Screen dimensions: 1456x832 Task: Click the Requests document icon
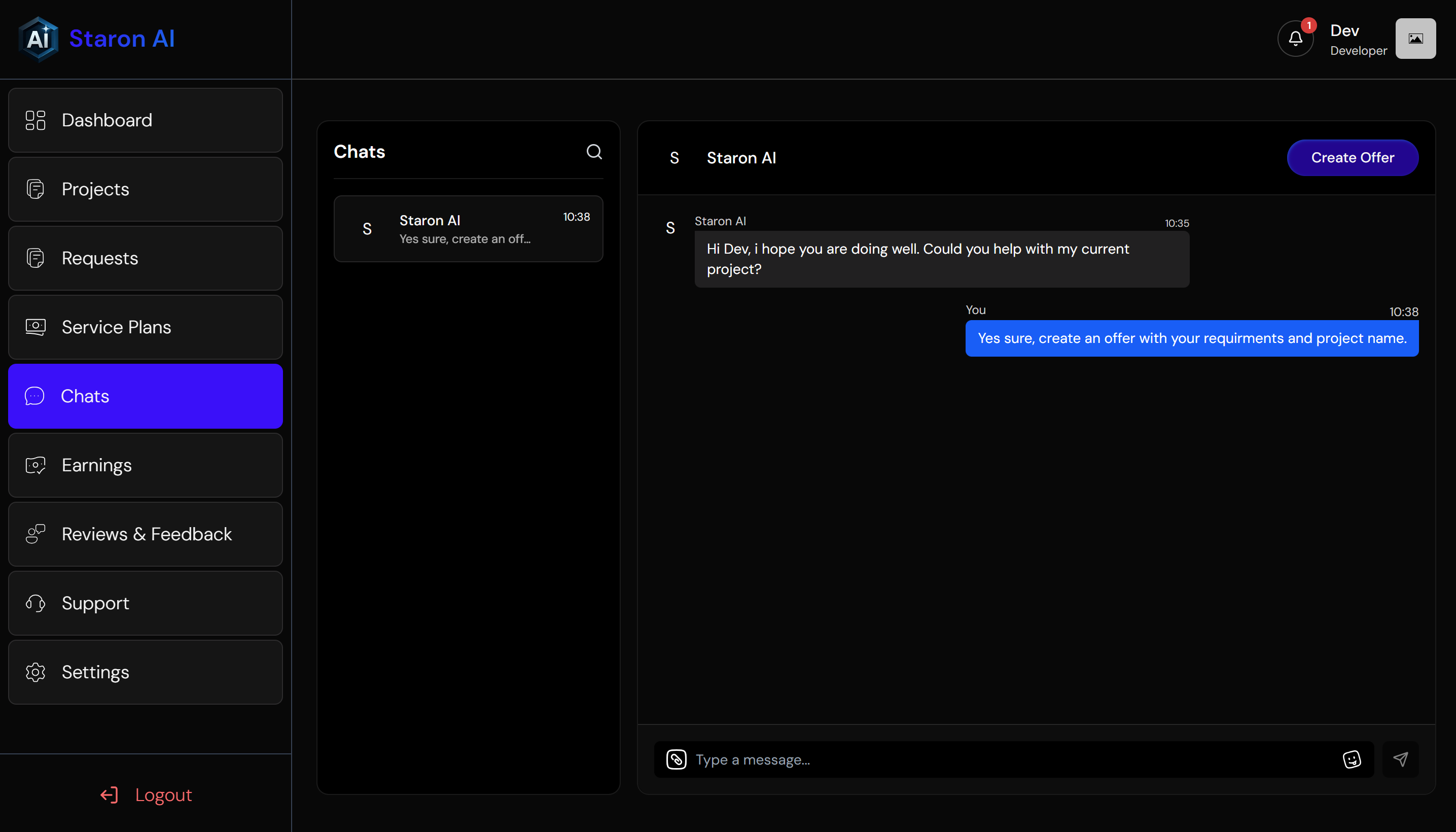pos(35,258)
